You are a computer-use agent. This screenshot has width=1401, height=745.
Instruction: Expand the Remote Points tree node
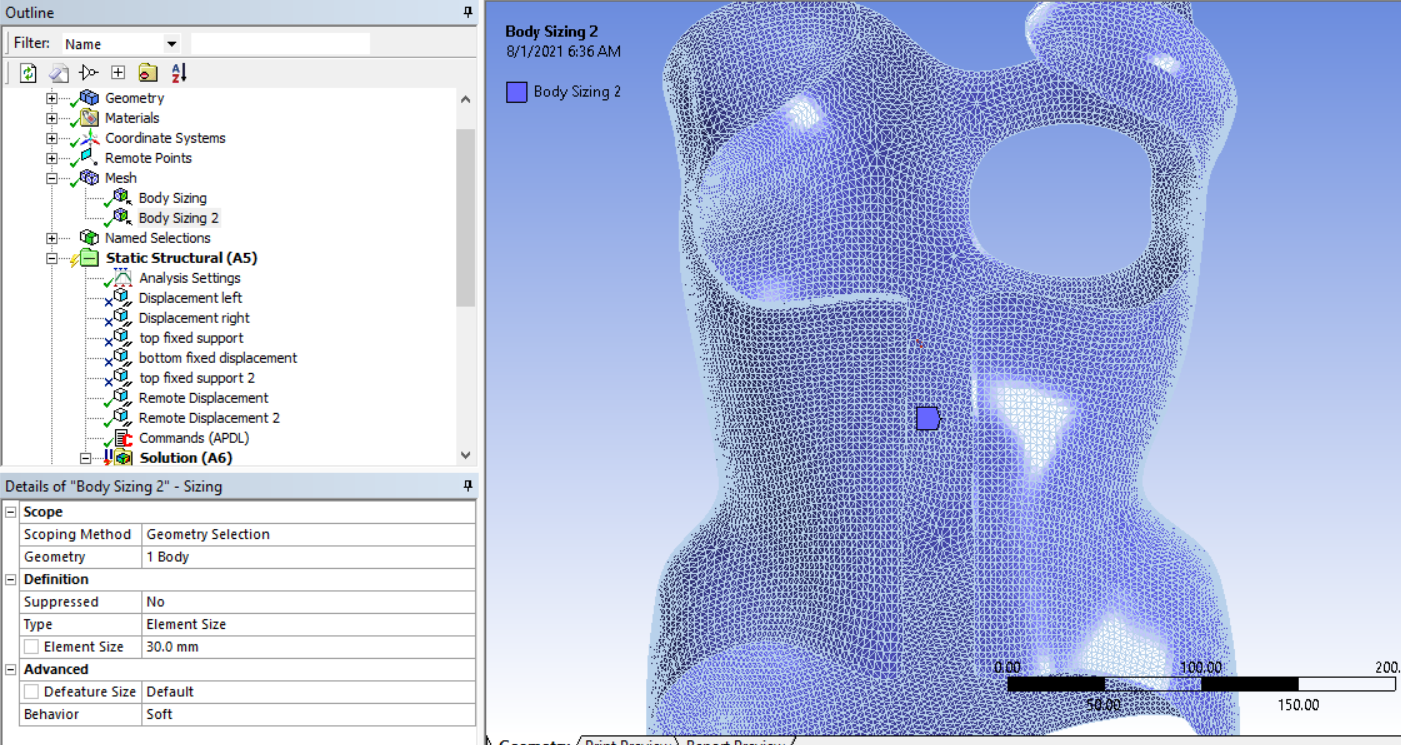pyautogui.click(x=52, y=158)
